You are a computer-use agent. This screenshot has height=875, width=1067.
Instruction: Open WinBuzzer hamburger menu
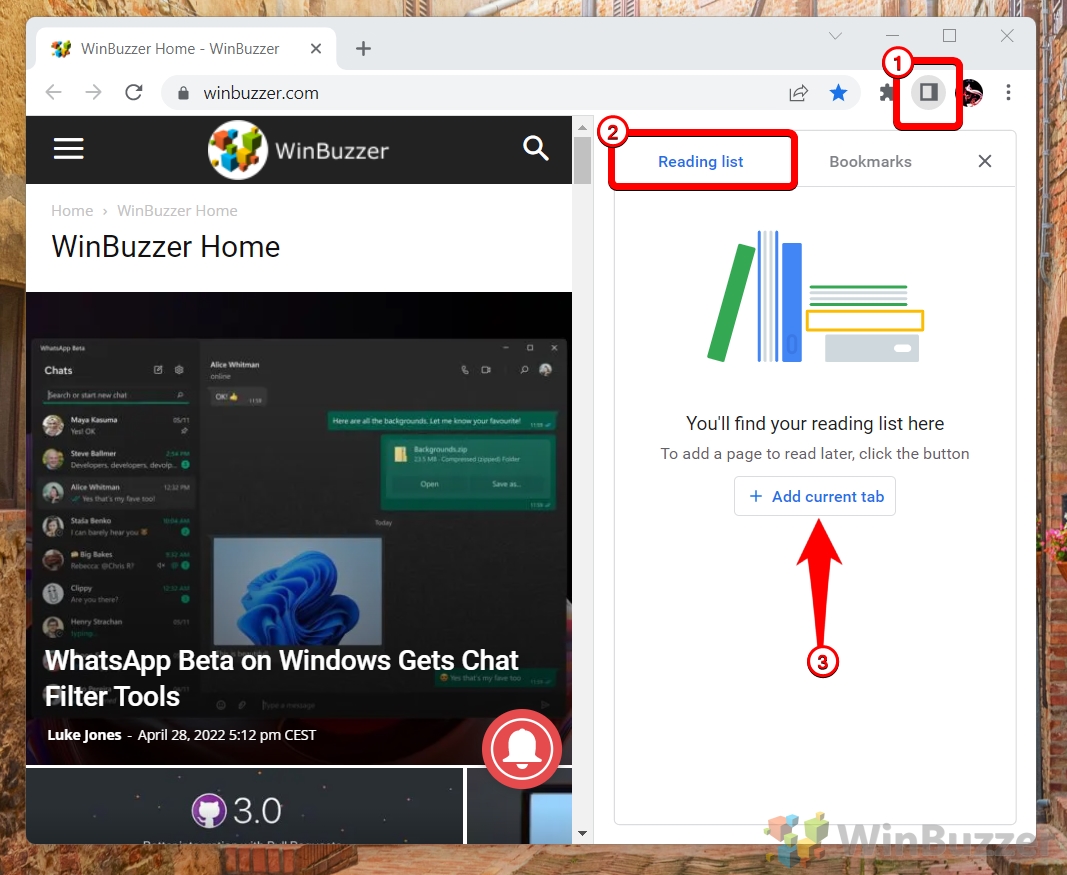pos(69,148)
